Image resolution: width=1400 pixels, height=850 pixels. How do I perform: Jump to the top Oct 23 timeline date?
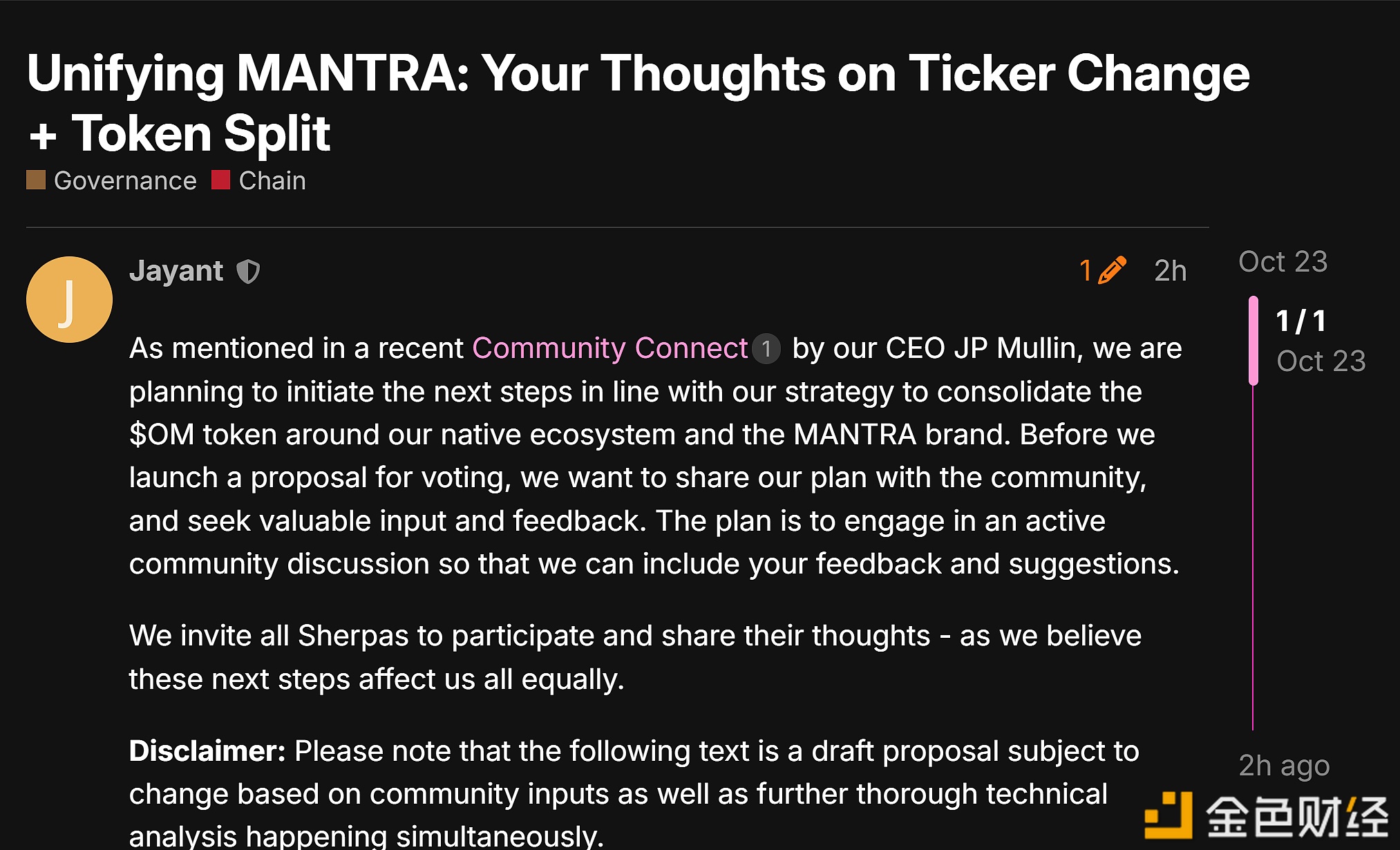coord(1283,262)
